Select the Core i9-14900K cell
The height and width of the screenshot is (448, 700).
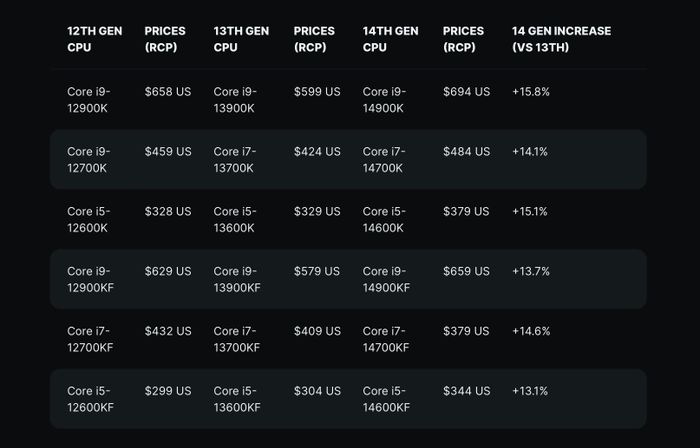click(385, 99)
